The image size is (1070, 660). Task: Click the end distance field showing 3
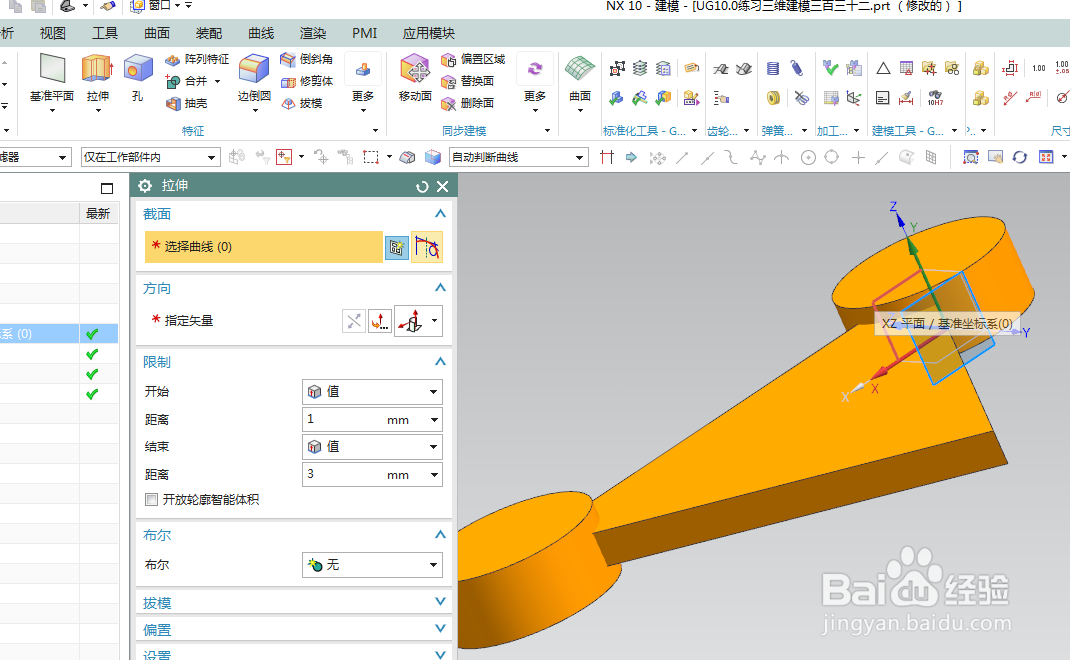pos(341,474)
